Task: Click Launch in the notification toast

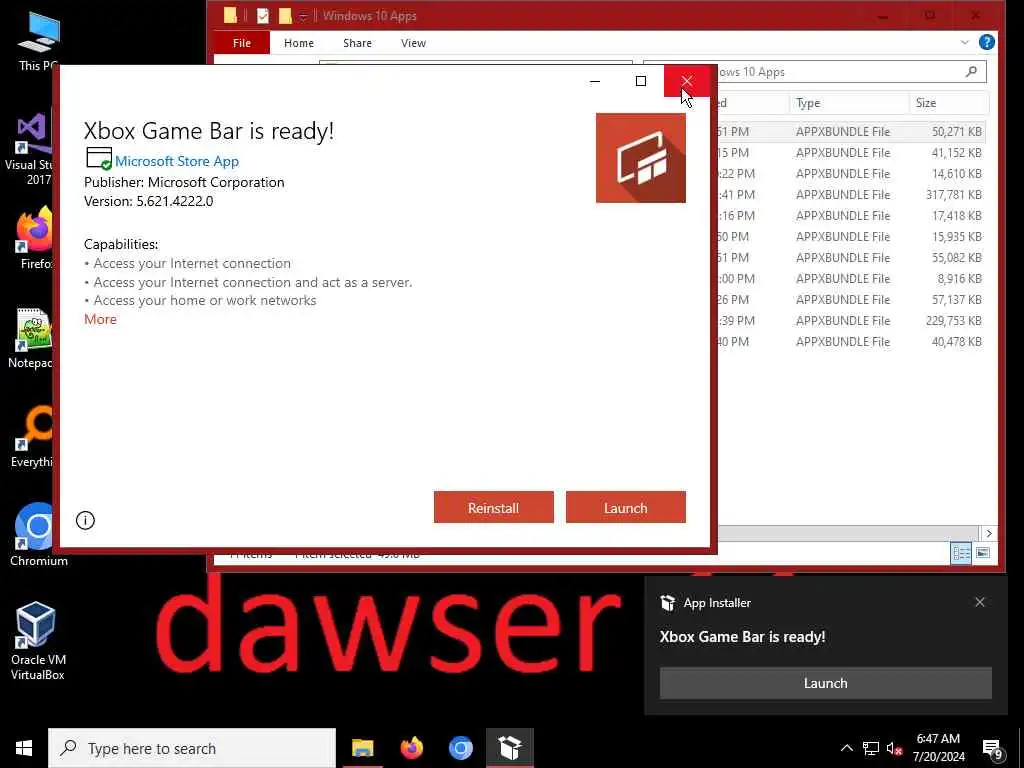Action: point(825,683)
